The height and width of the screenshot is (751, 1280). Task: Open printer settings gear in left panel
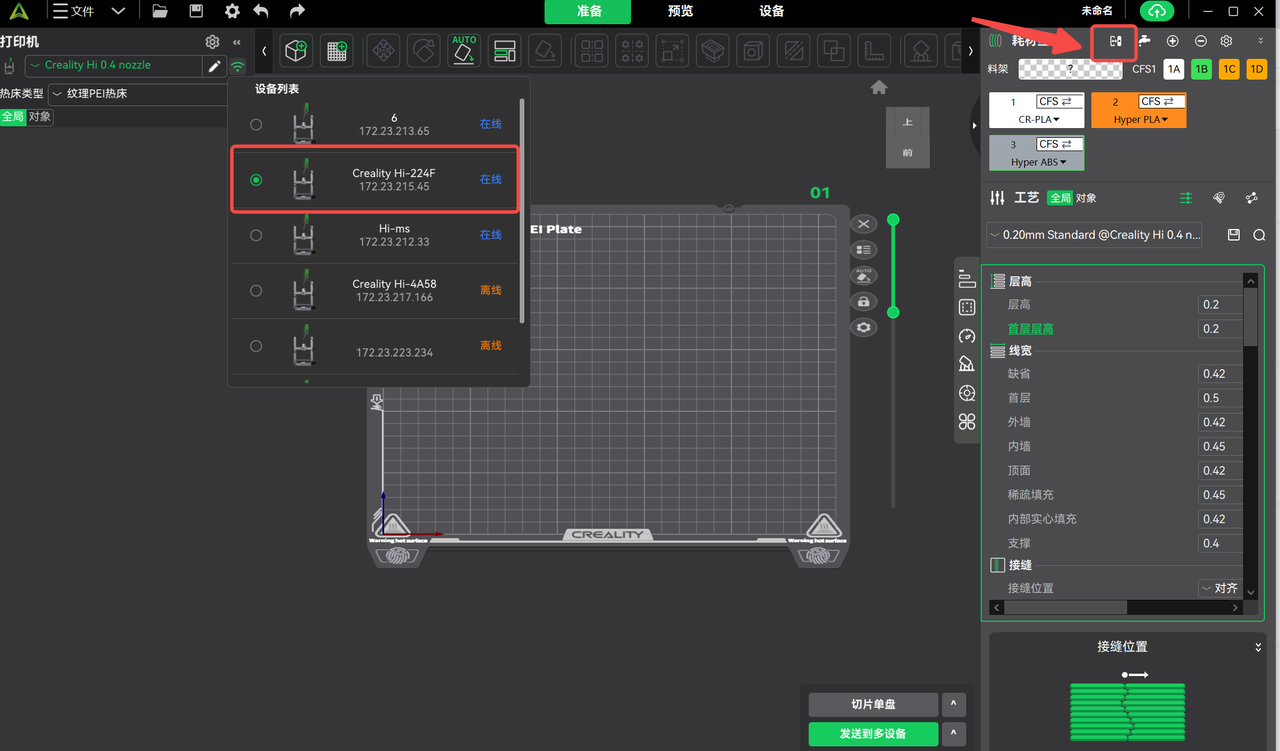[x=212, y=42]
